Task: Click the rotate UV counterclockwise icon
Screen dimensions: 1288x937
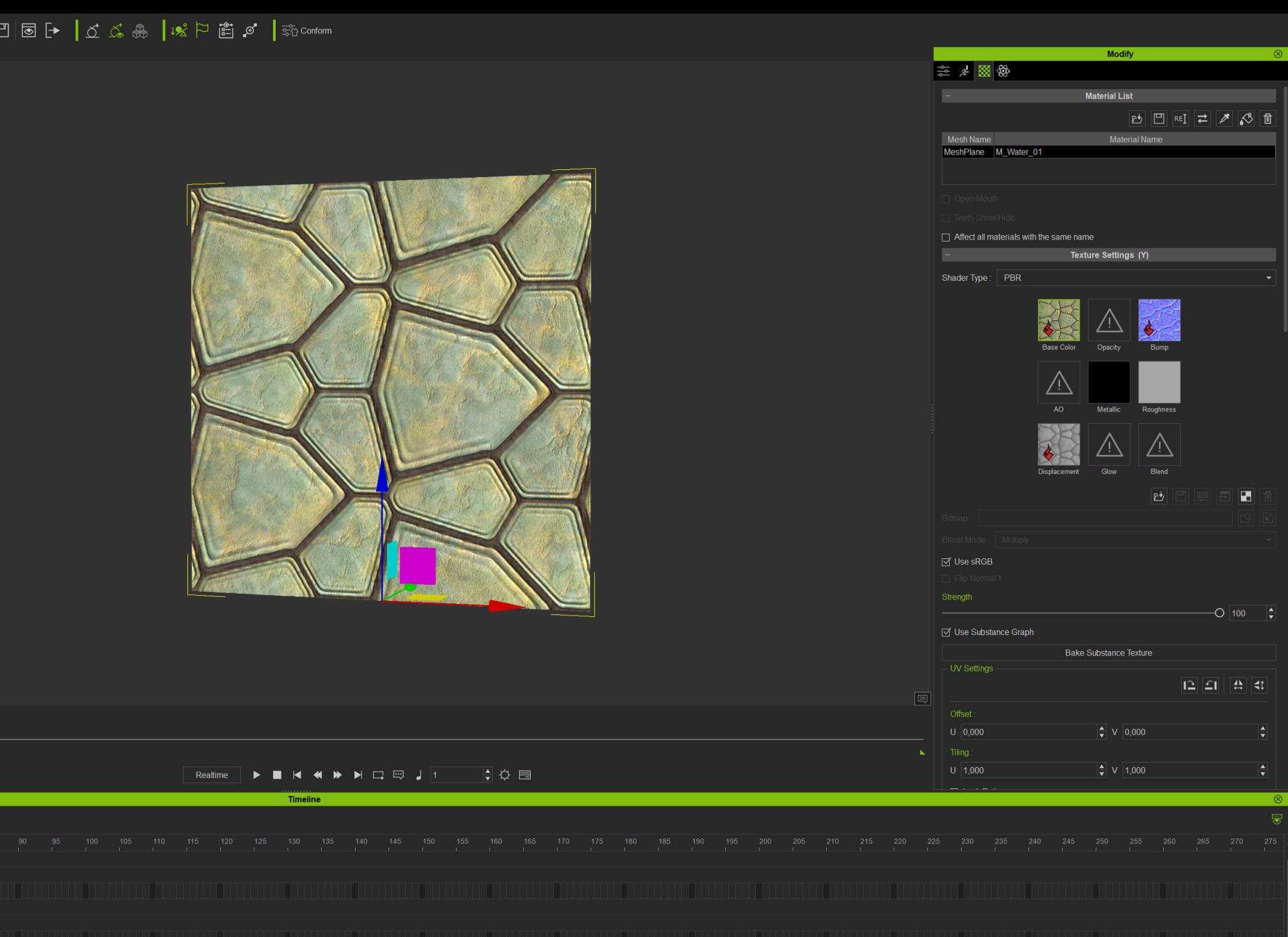Action: pyautogui.click(x=1211, y=685)
